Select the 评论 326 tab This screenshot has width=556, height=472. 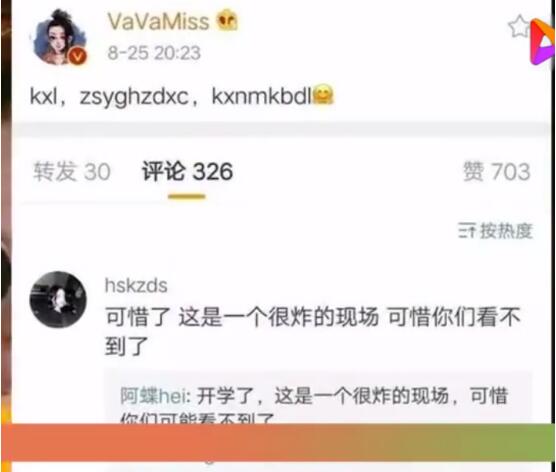click(x=187, y=172)
